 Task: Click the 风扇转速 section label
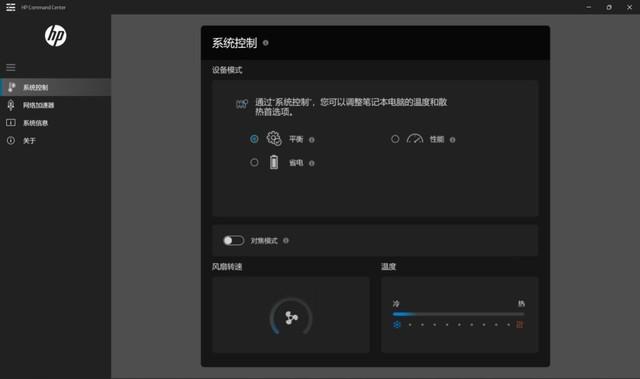[x=227, y=267]
